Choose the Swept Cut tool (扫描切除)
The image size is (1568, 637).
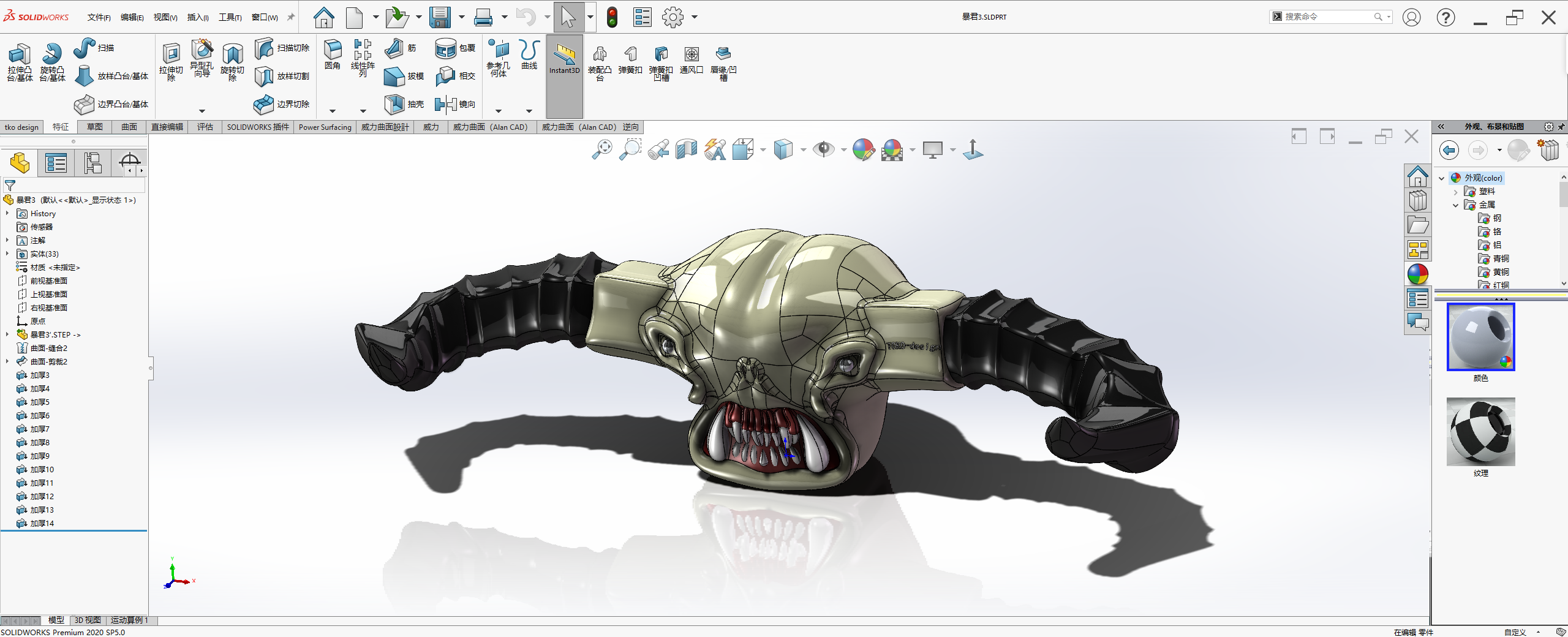pyautogui.click(x=282, y=48)
